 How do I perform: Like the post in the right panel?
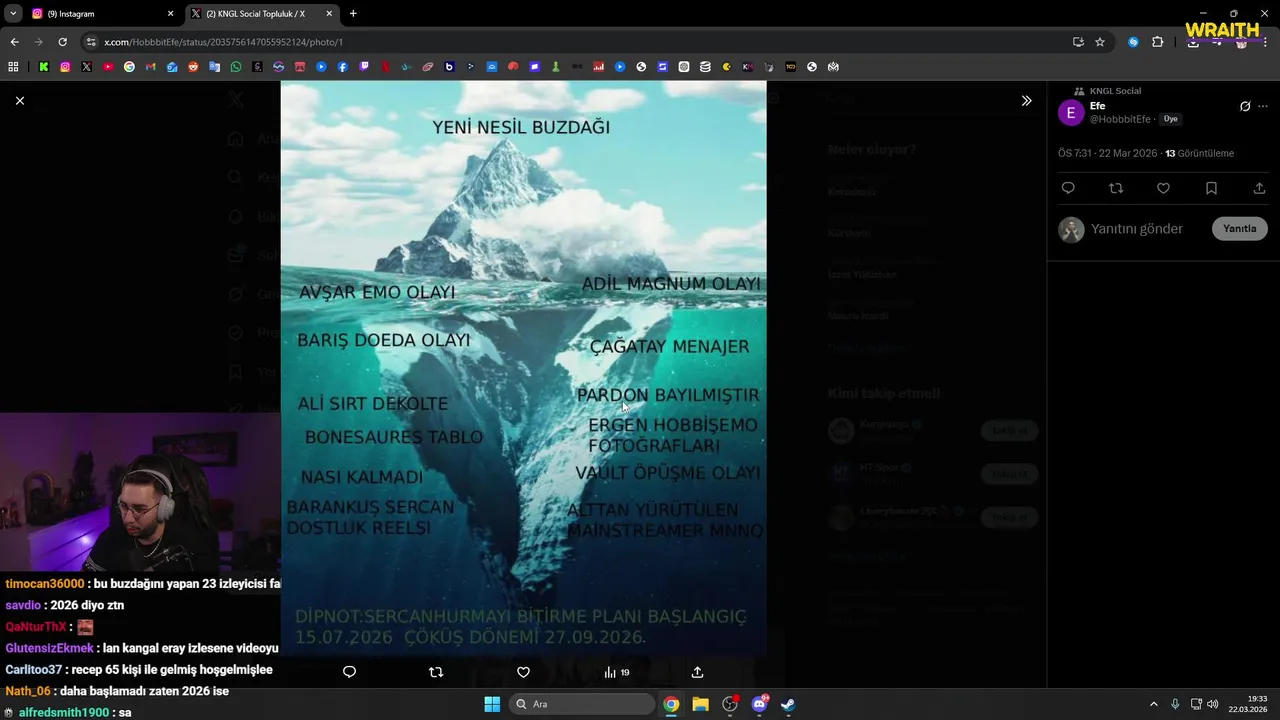point(1163,188)
